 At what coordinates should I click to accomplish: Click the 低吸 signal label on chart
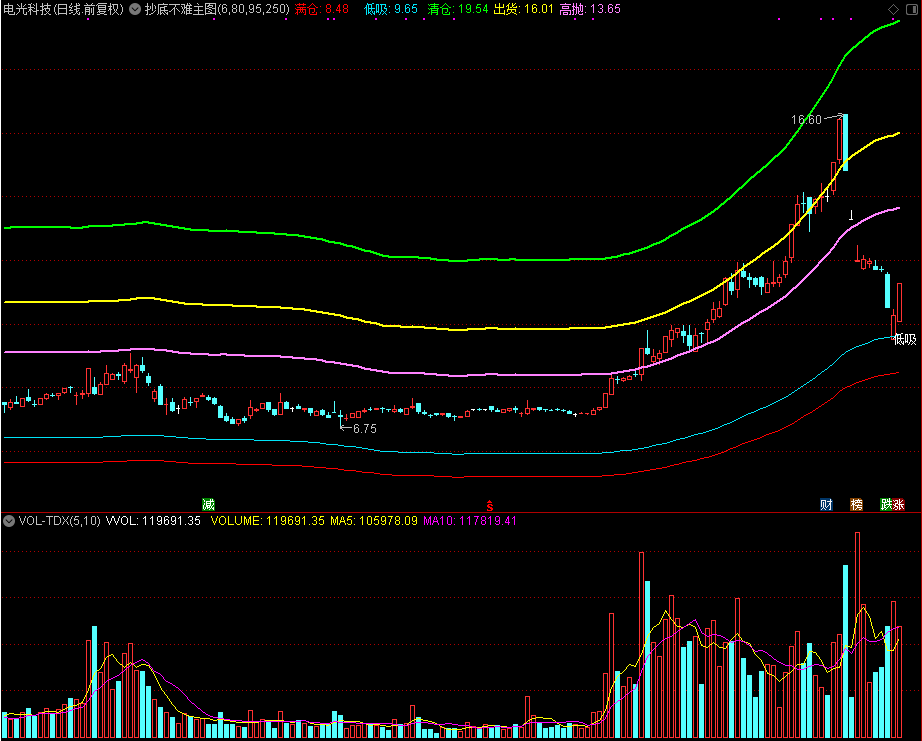click(x=905, y=339)
